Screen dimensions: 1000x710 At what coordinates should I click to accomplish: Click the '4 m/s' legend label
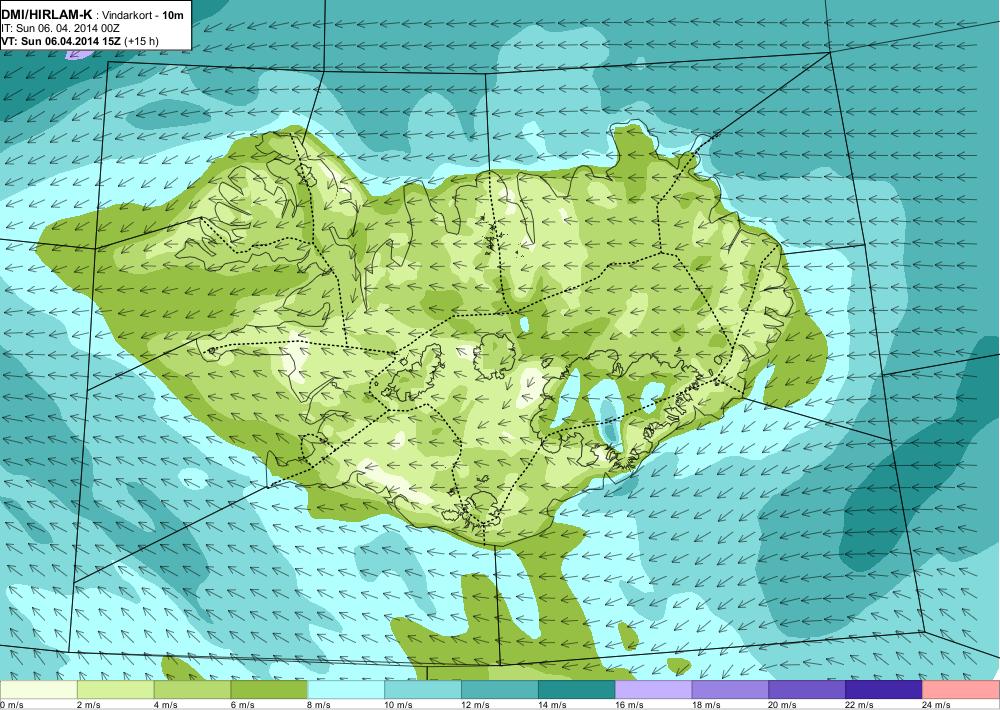166,705
